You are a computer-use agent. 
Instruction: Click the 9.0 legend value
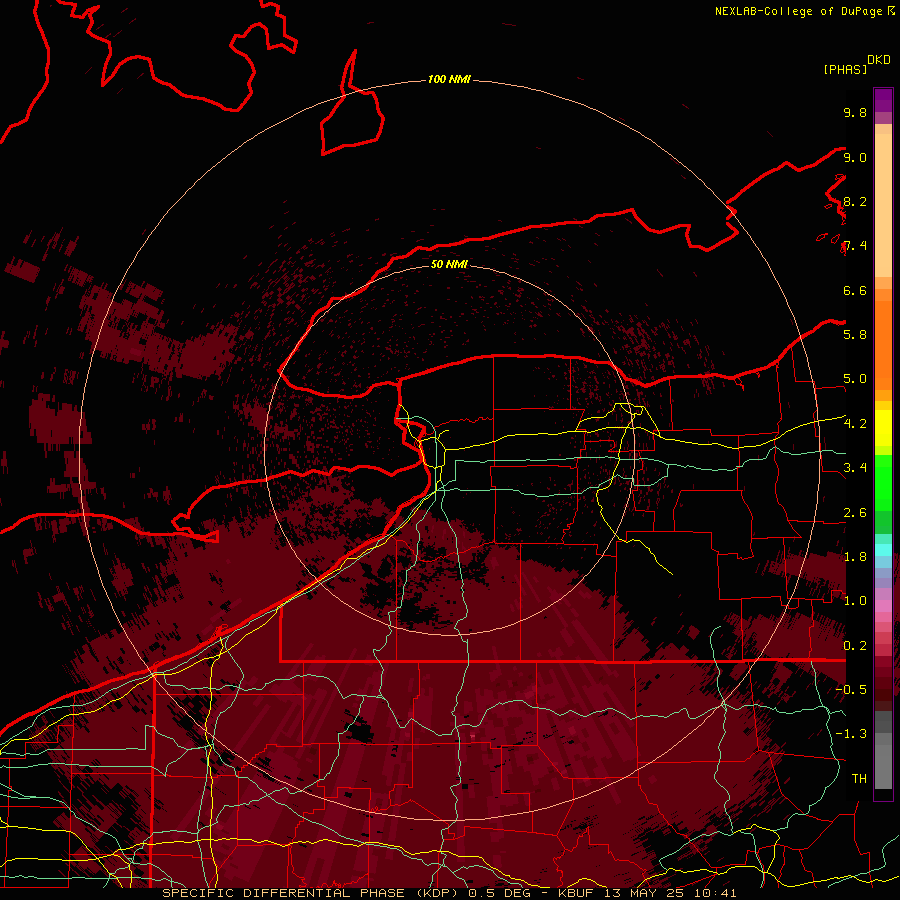click(x=855, y=157)
